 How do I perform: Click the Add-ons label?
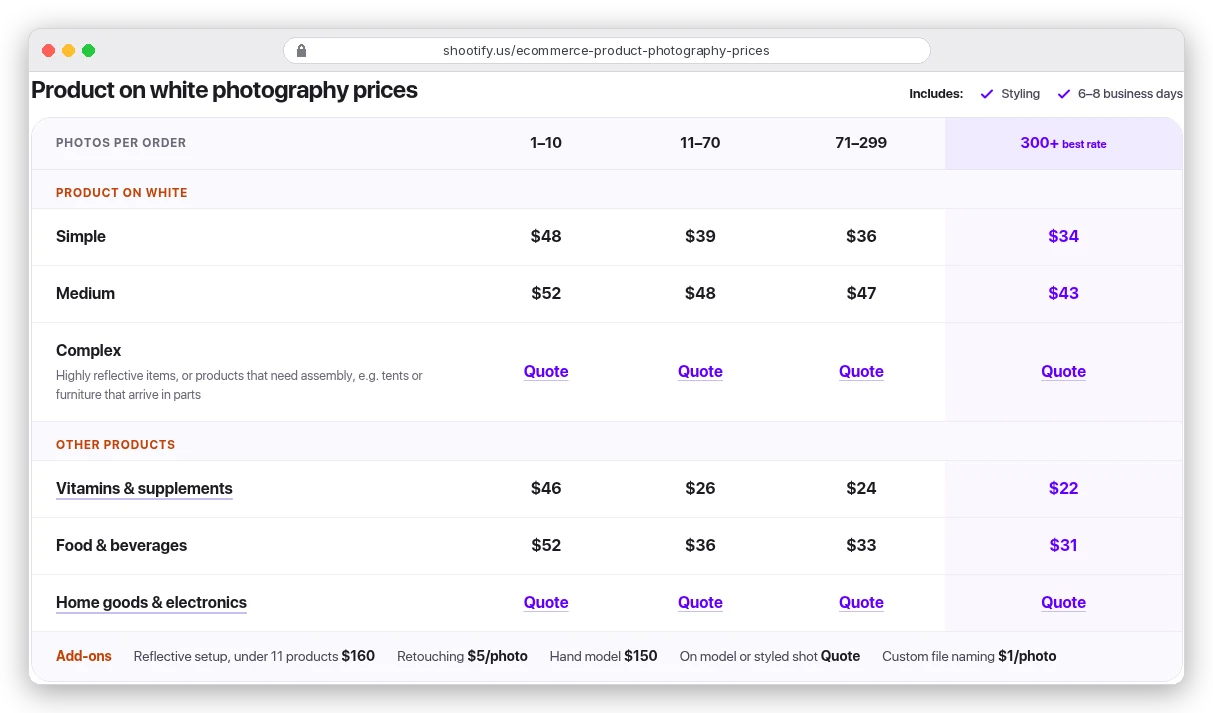[84, 656]
